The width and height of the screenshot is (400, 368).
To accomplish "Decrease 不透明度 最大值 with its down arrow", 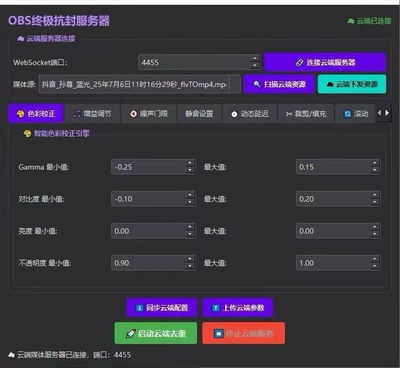I will click(375, 266).
